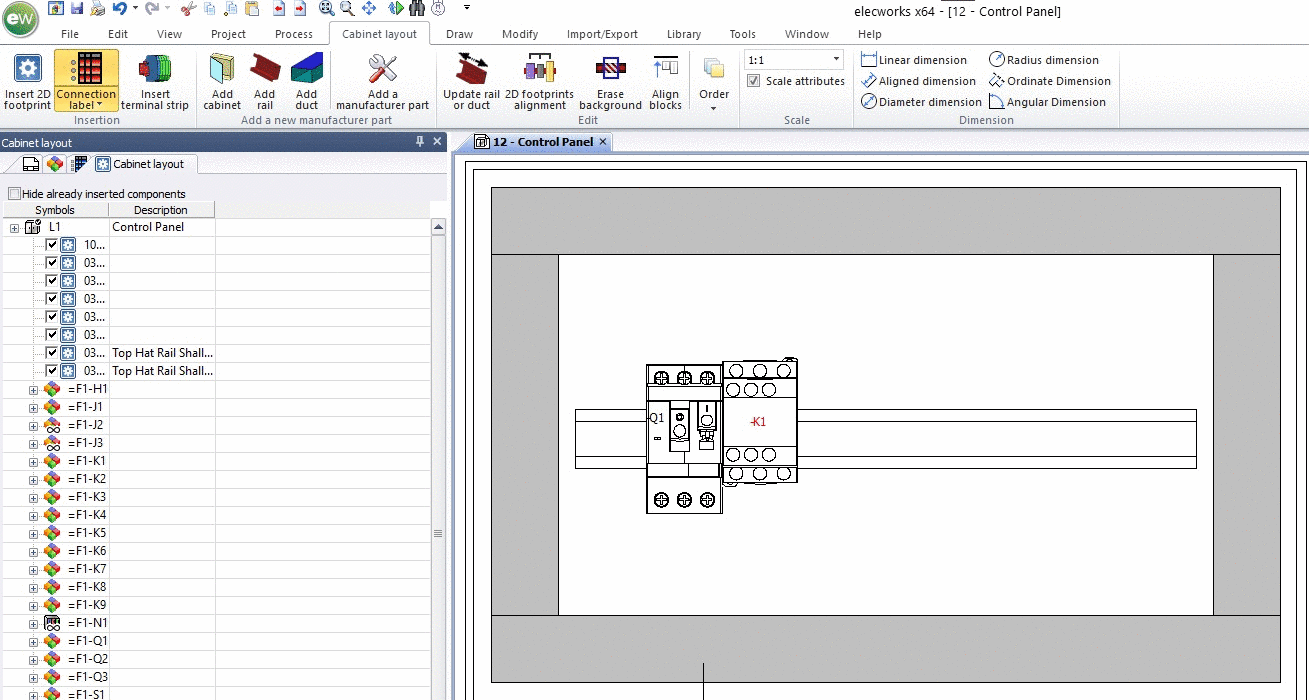
Task: Select the =F1-J3 tree item
Action: (85, 443)
